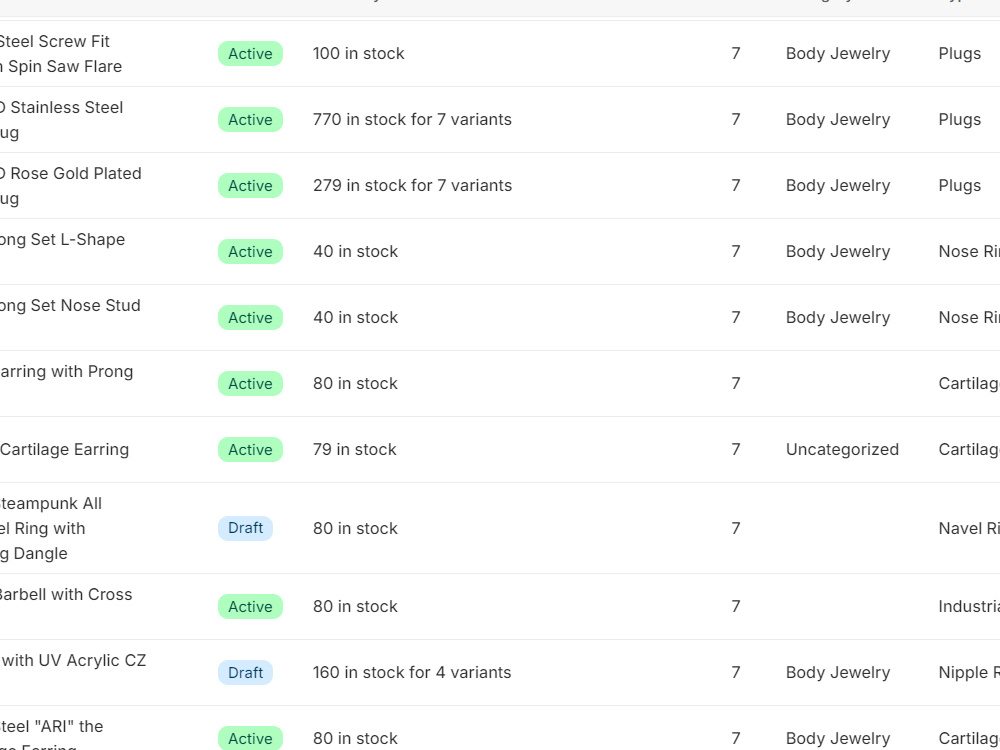The image size is (1000, 750).
Task: Click the 100 in stock inventory cell
Action: (x=358, y=54)
